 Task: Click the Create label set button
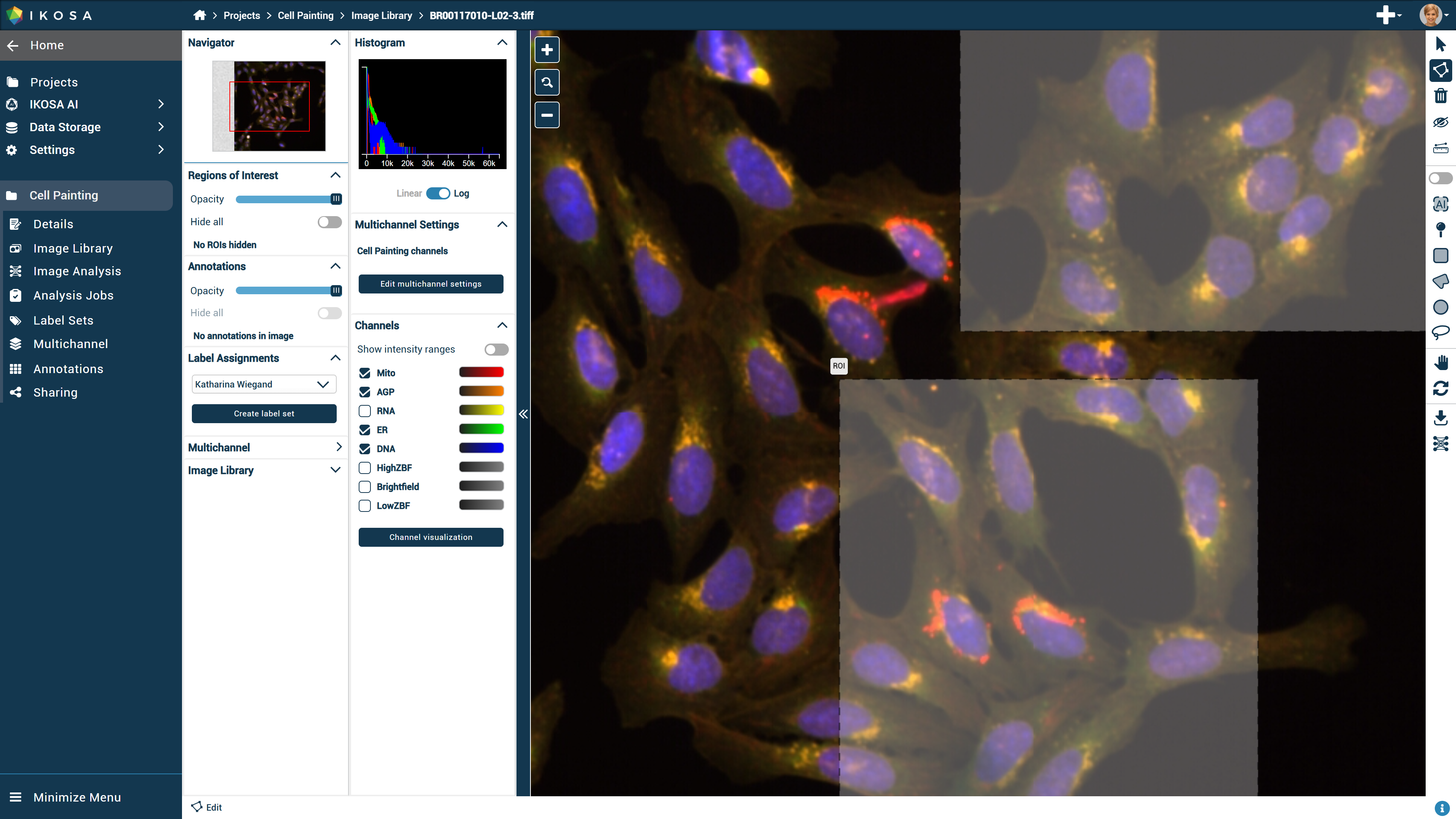tap(264, 414)
